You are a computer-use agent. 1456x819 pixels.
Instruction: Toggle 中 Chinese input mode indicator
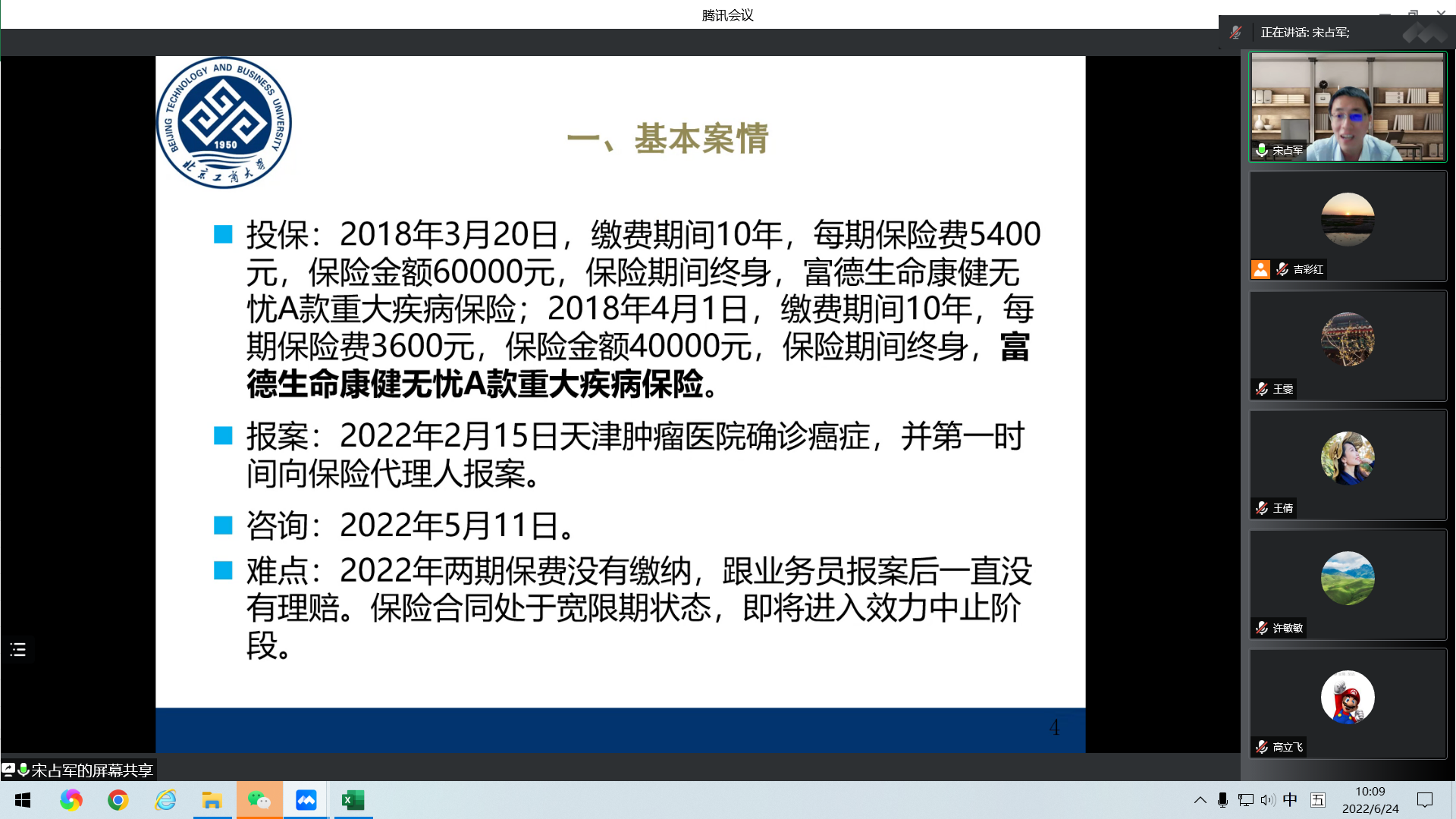click(1290, 800)
